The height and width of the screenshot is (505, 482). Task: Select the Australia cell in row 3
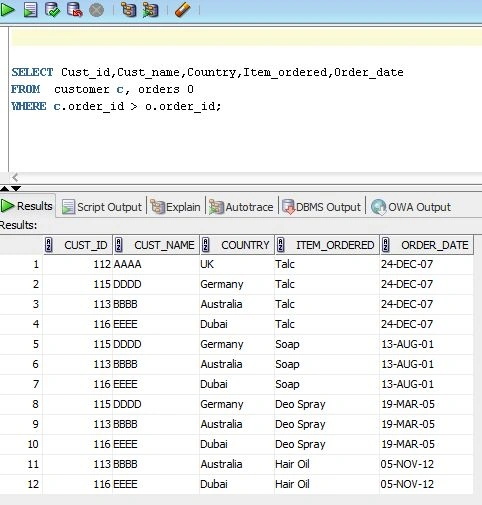237,304
